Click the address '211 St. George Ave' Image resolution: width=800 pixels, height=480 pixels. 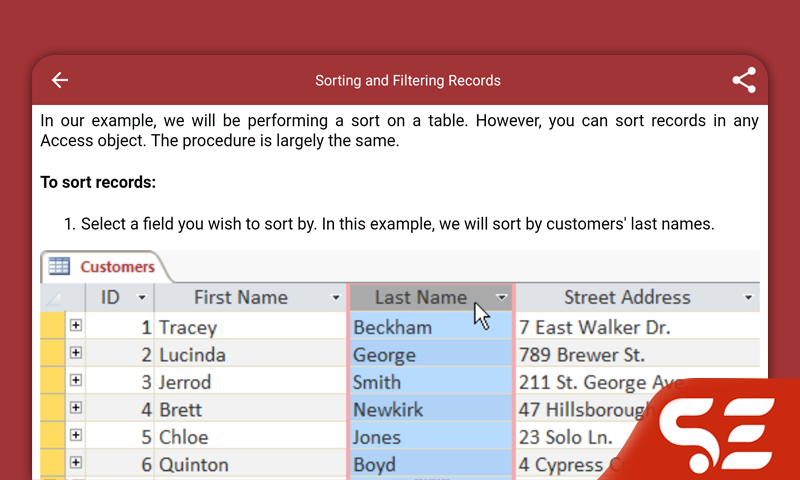601,383
